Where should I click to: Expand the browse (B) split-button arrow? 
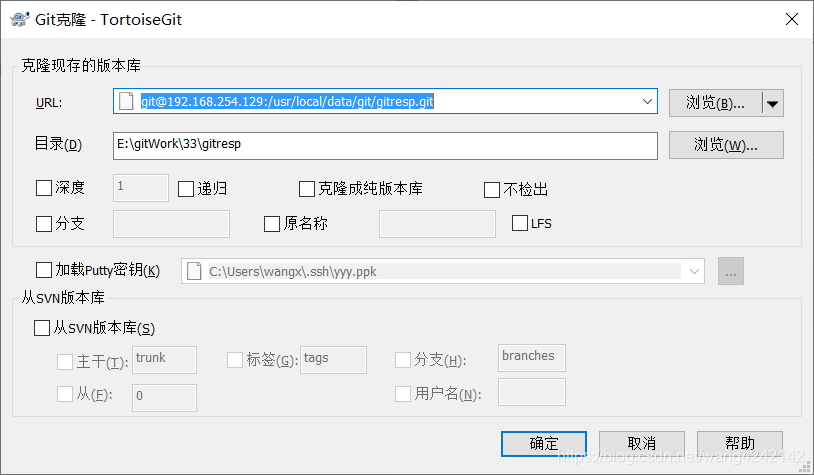point(772,103)
